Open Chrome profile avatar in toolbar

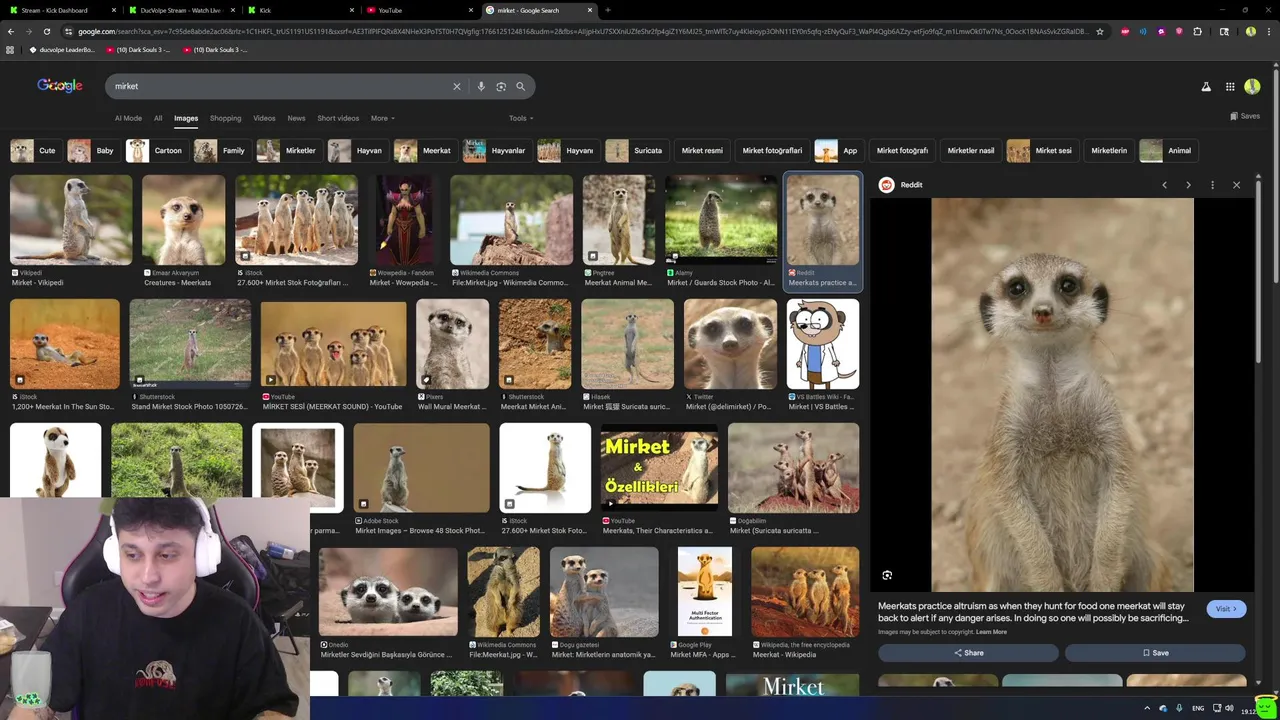[1250, 31]
